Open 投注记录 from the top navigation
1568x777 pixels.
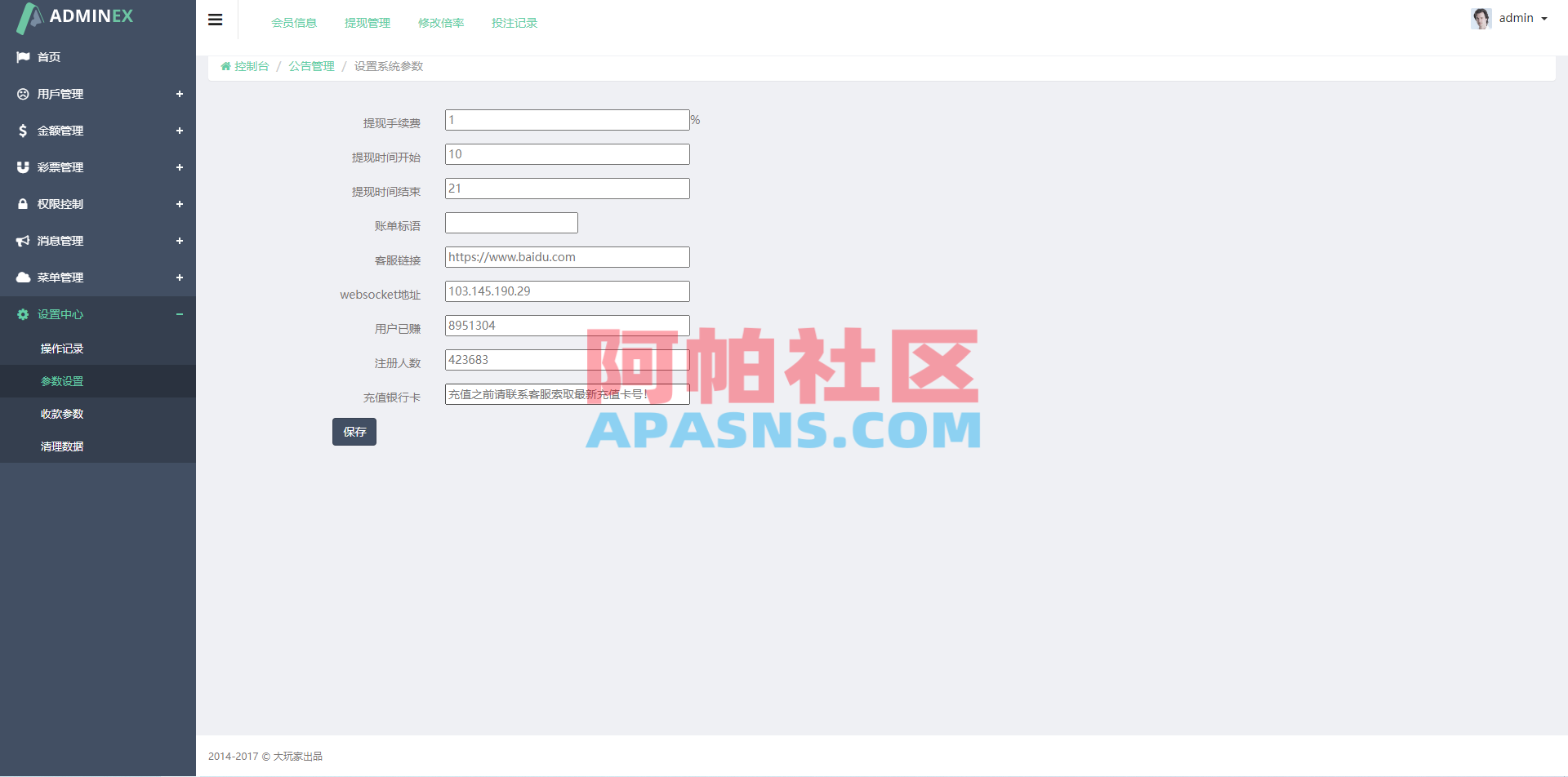point(514,23)
